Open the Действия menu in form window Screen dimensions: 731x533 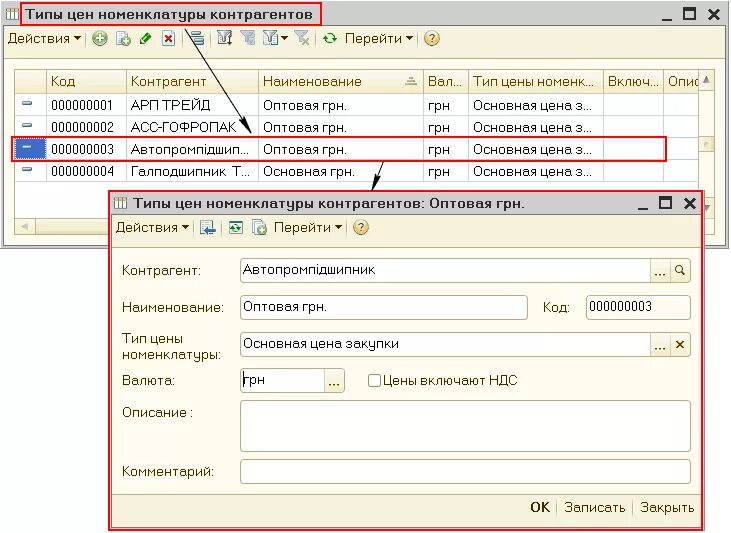152,228
